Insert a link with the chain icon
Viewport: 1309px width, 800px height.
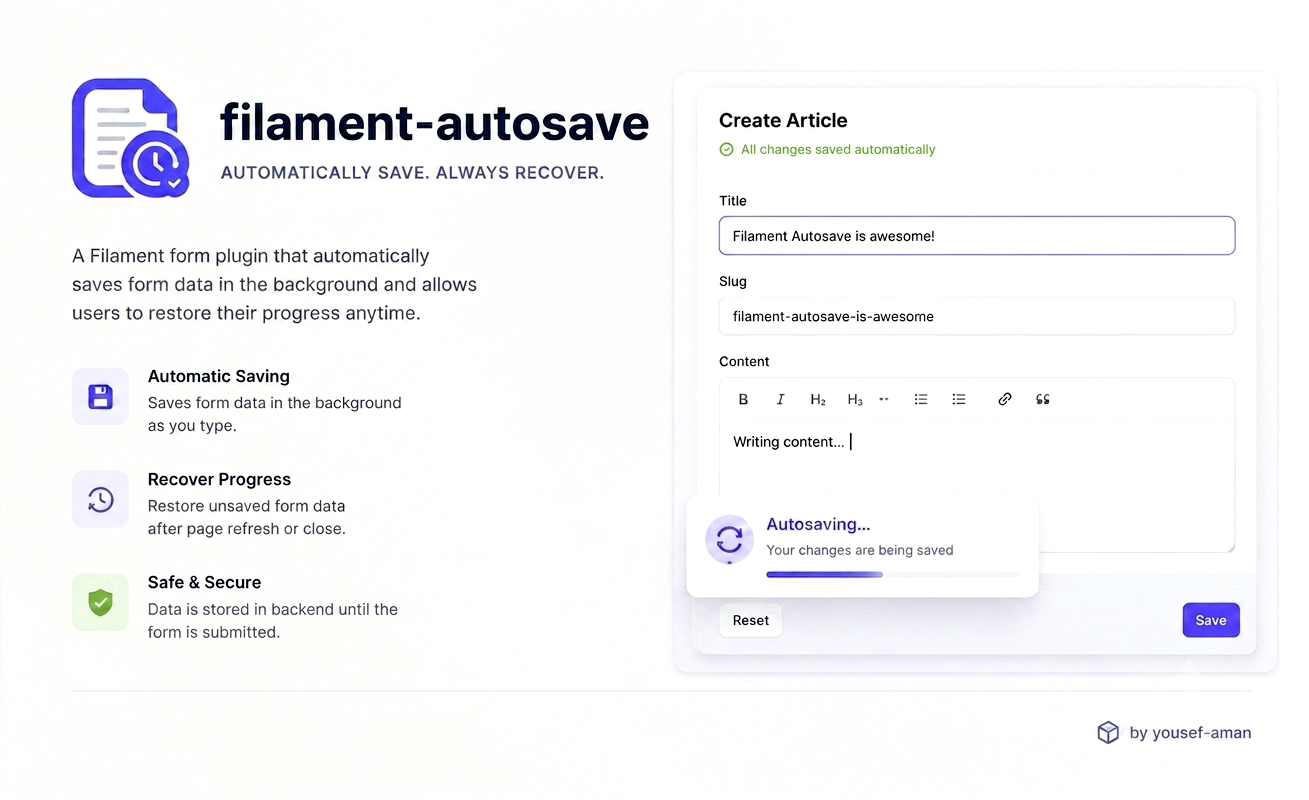(1005, 399)
